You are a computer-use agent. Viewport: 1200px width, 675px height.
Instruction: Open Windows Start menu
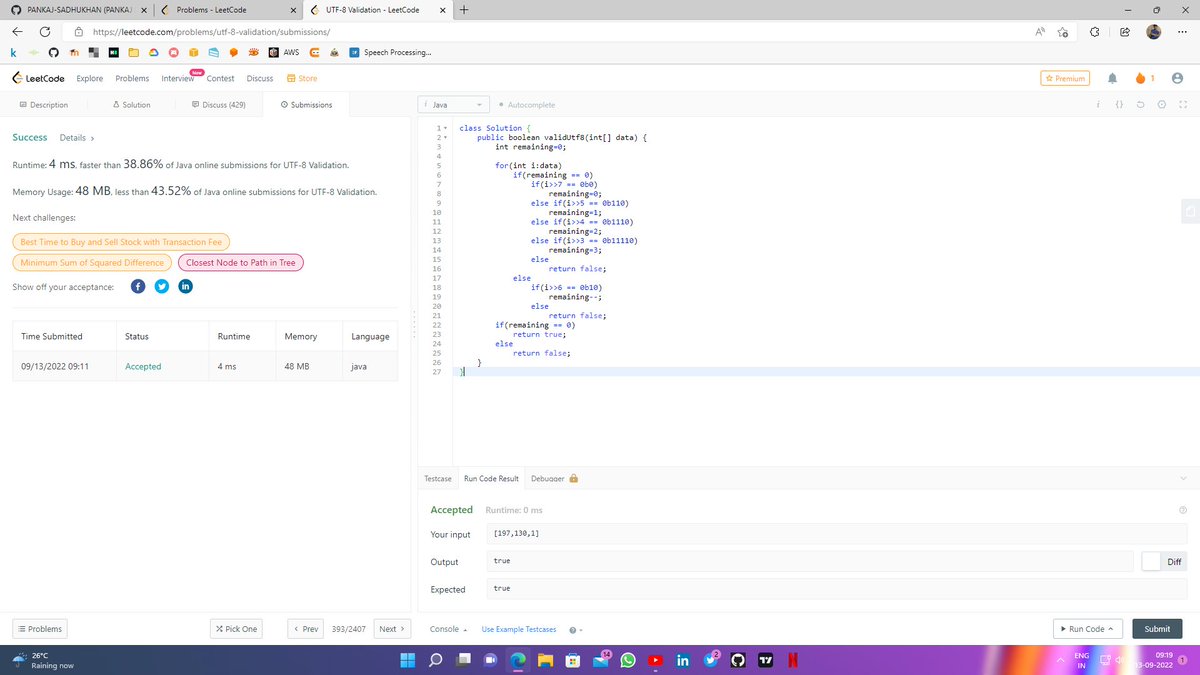click(x=409, y=660)
